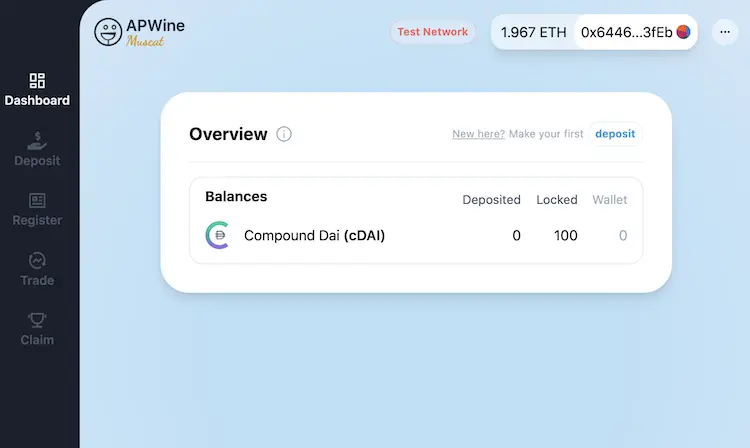
Task: Follow the "New here?" link
Action: 478,134
